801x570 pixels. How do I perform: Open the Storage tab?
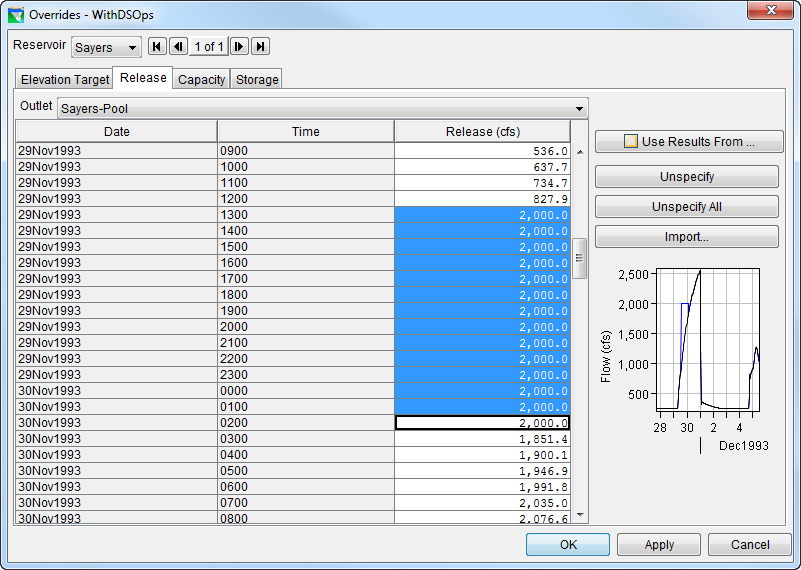256,80
